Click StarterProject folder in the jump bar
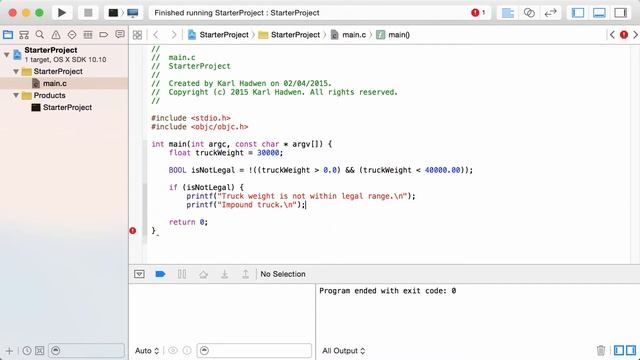This screenshot has height=360, width=640. click(289, 35)
